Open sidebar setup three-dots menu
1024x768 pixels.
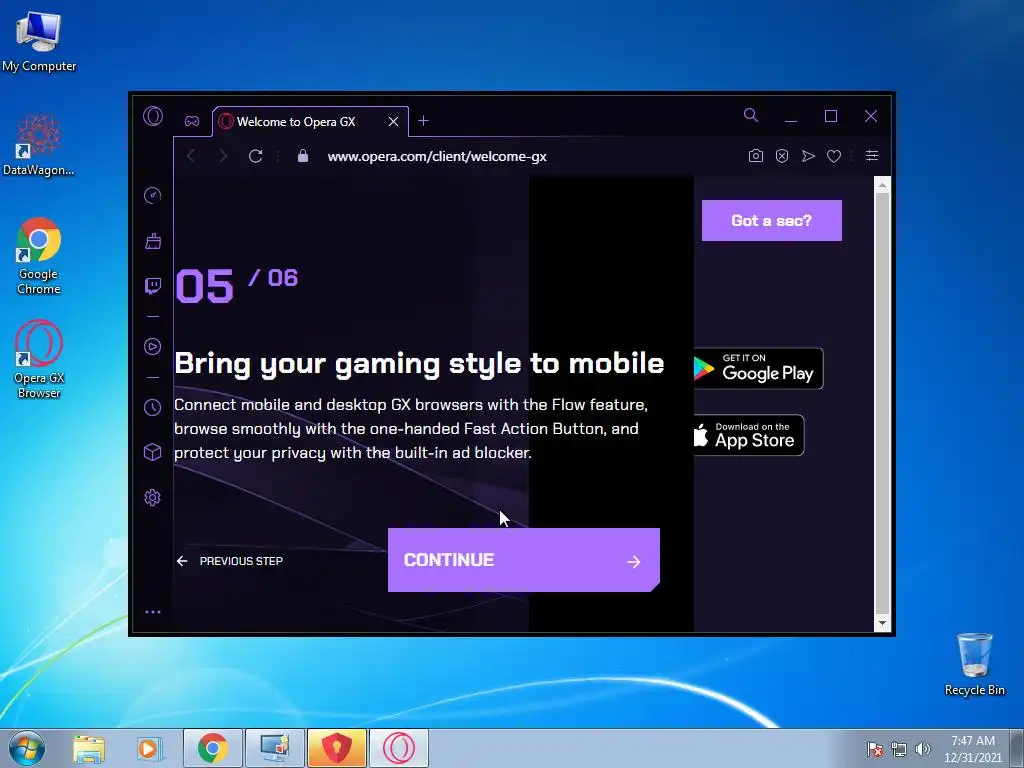[x=153, y=612]
